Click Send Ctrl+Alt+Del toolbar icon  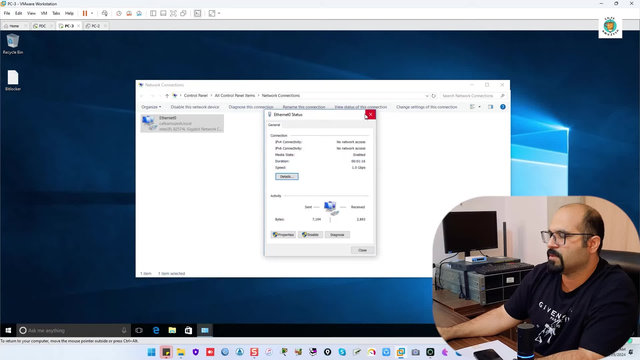(x=105, y=13)
